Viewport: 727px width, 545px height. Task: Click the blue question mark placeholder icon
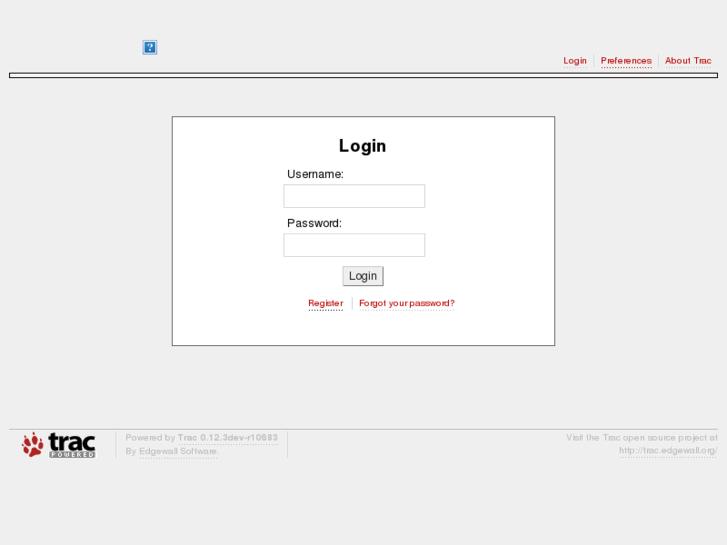[150, 47]
